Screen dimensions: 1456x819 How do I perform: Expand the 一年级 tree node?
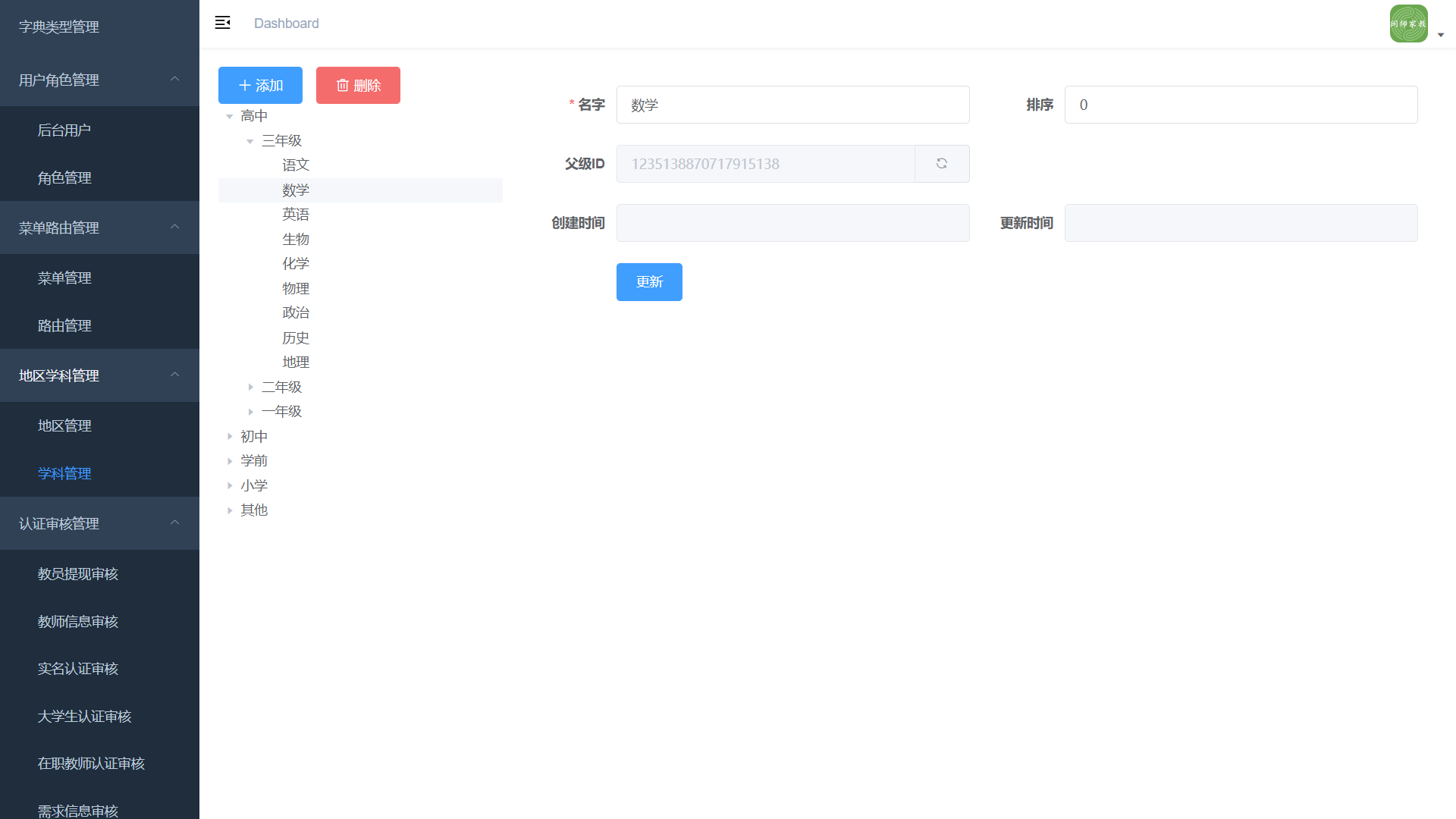click(250, 412)
